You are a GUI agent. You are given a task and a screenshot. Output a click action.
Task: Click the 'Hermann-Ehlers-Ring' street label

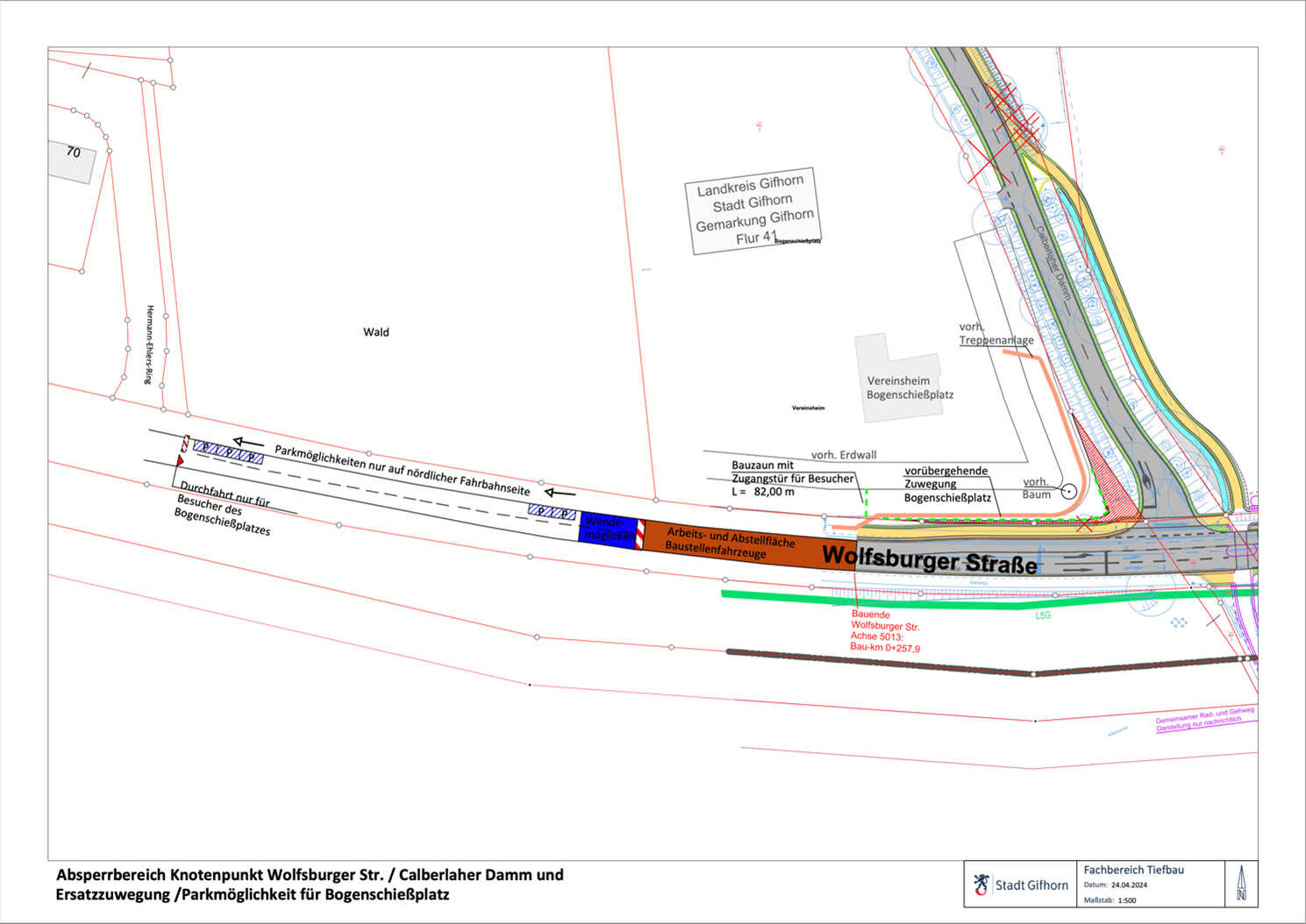150,345
